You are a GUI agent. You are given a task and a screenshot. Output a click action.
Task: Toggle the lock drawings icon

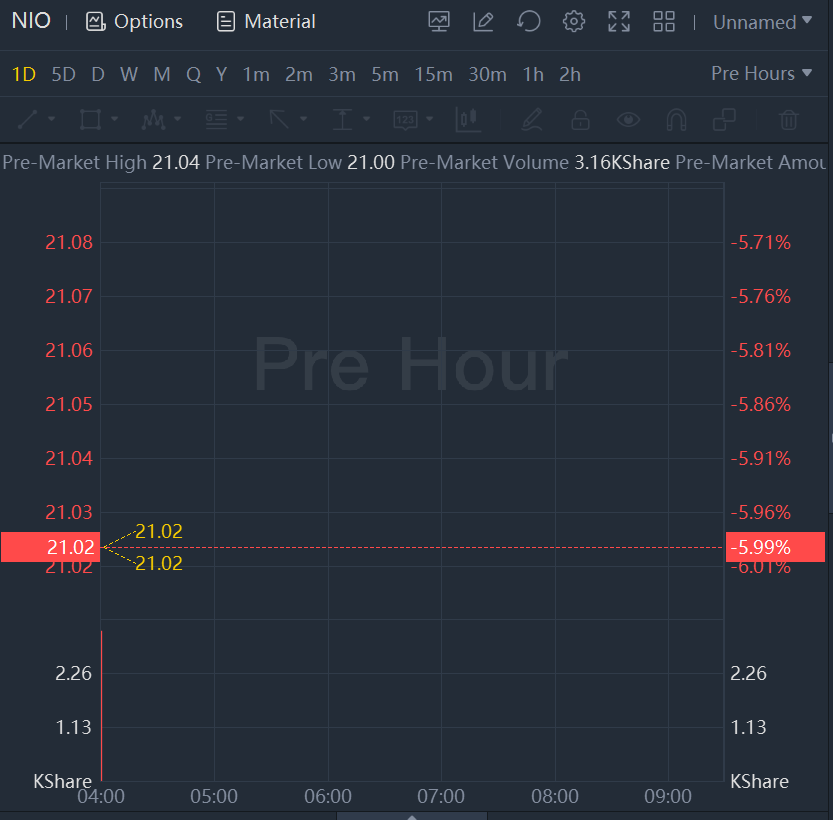coord(580,120)
